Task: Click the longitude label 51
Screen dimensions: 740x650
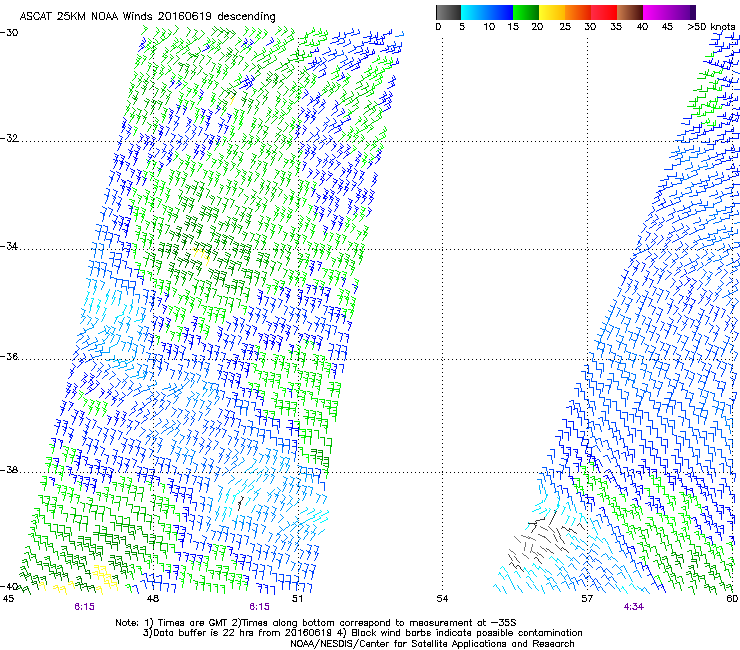Action: click(297, 599)
